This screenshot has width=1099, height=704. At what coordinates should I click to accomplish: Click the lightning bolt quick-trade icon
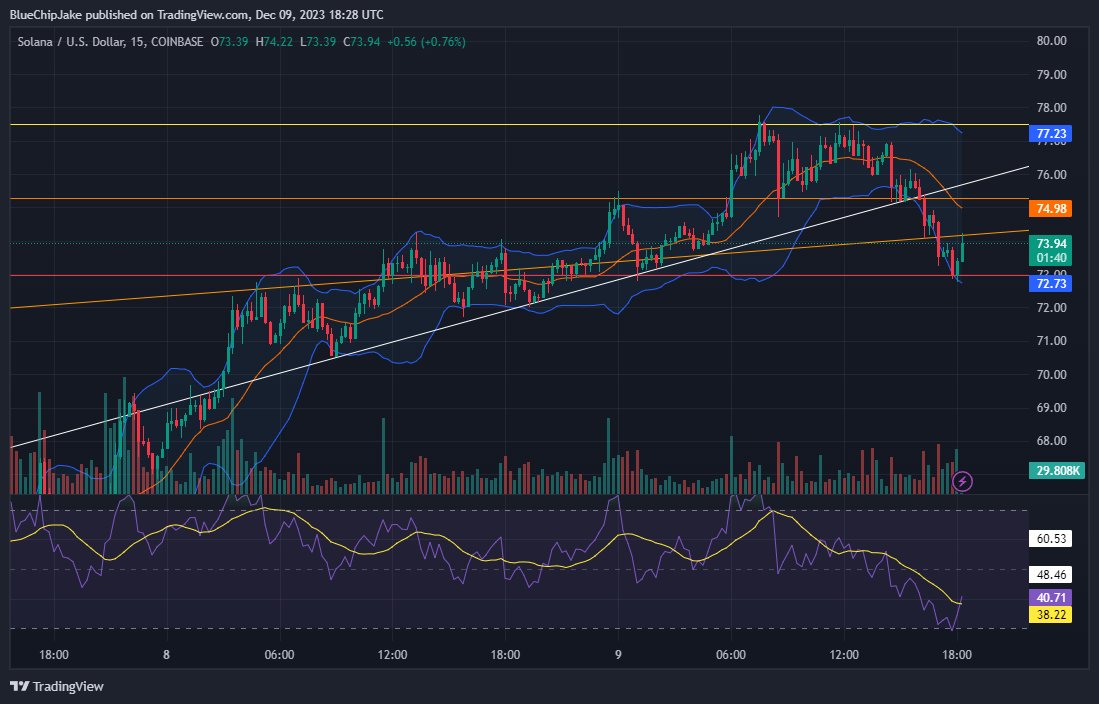[961, 483]
